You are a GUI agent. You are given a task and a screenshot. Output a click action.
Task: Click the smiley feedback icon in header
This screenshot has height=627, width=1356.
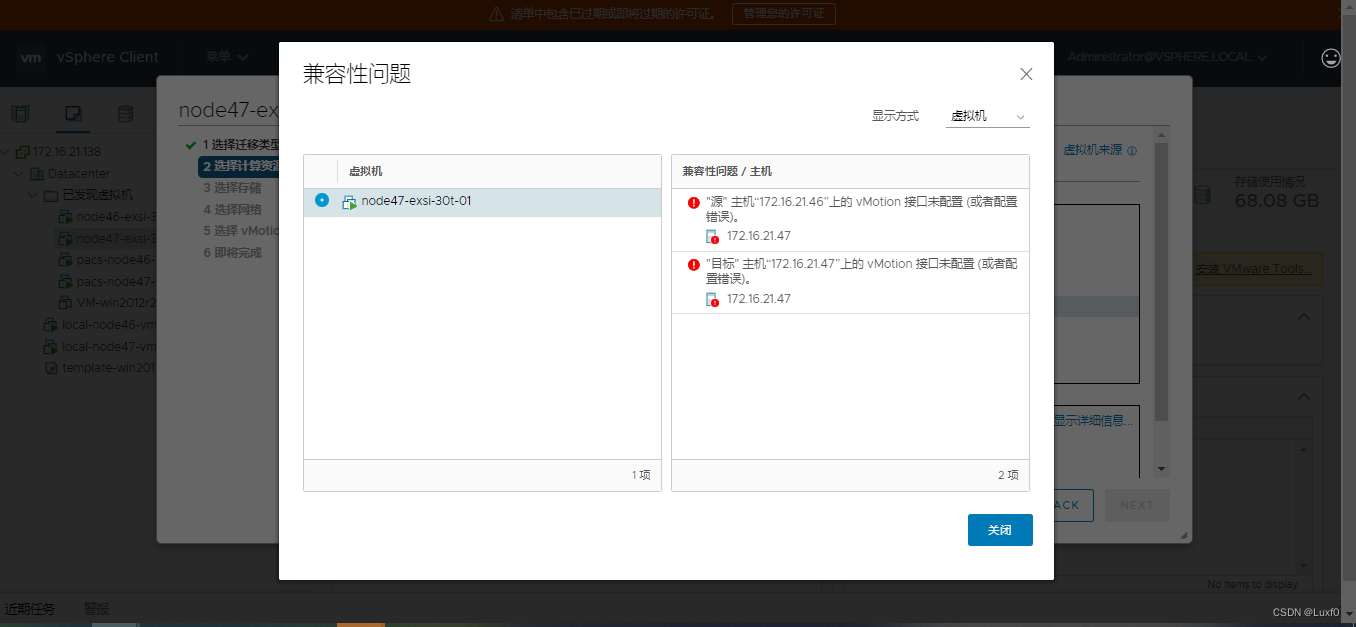[x=1331, y=58]
